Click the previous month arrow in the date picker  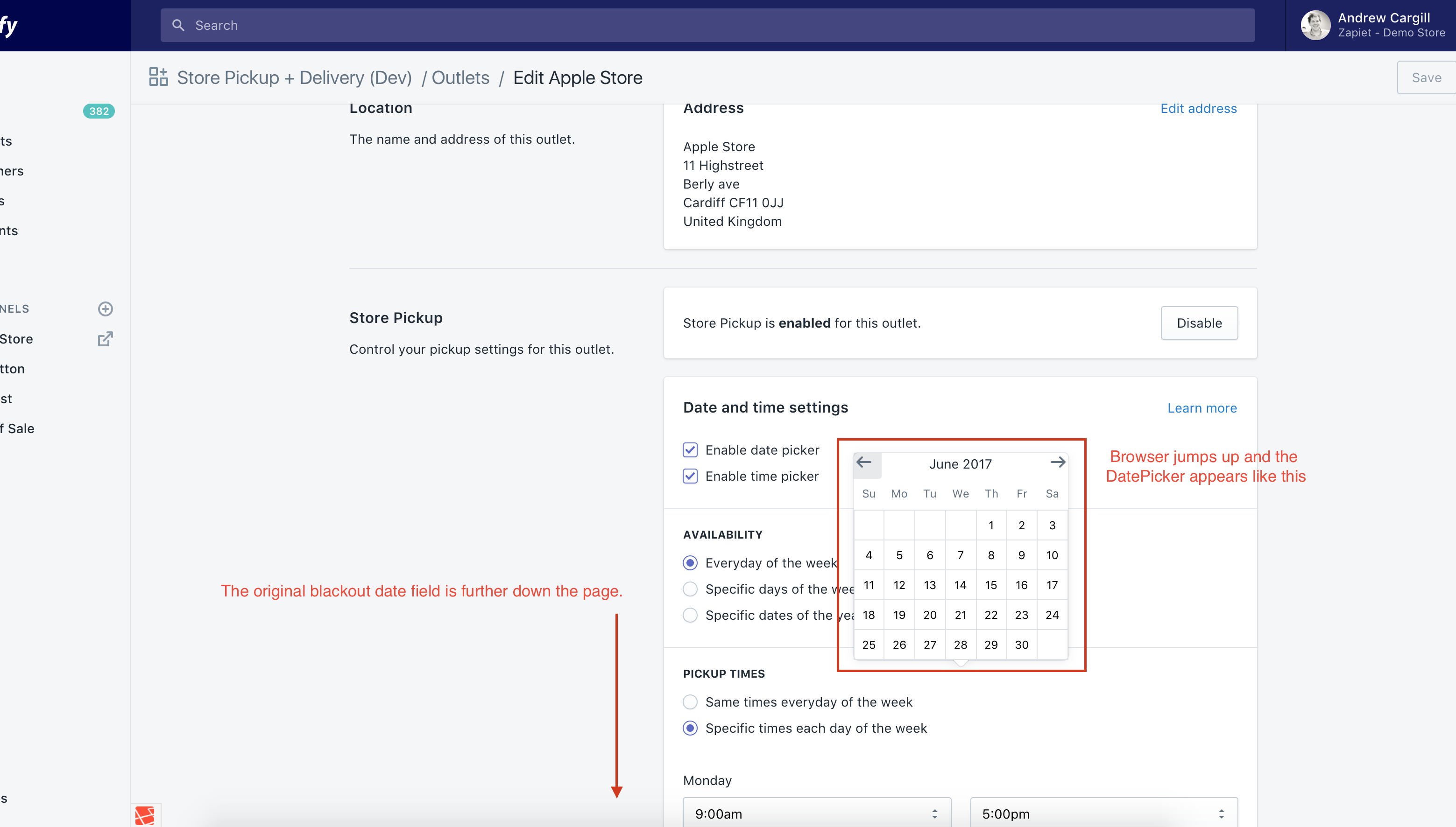(x=865, y=463)
